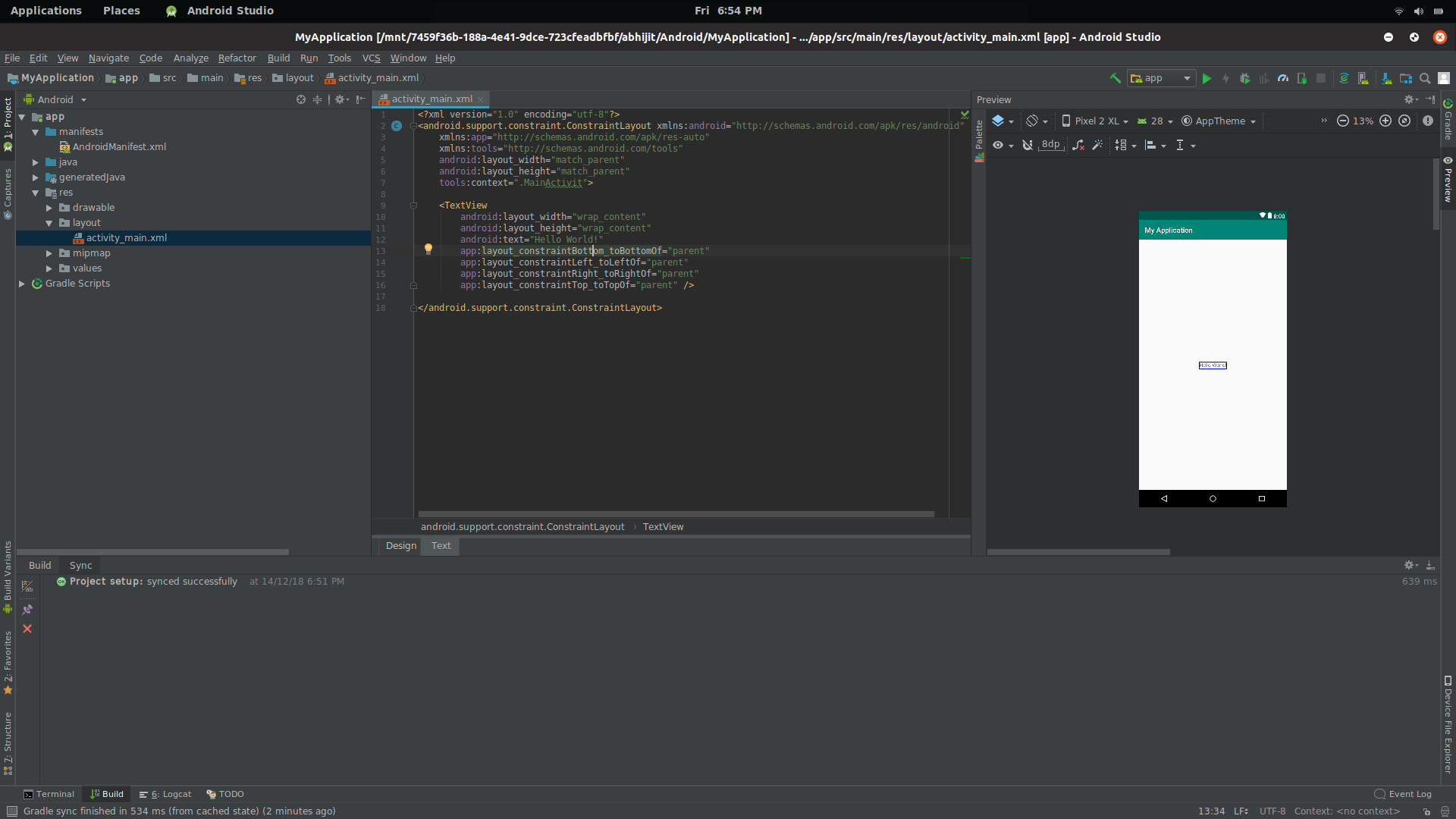Click Search Everywhere magnifier icon

click(x=1425, y=78)
